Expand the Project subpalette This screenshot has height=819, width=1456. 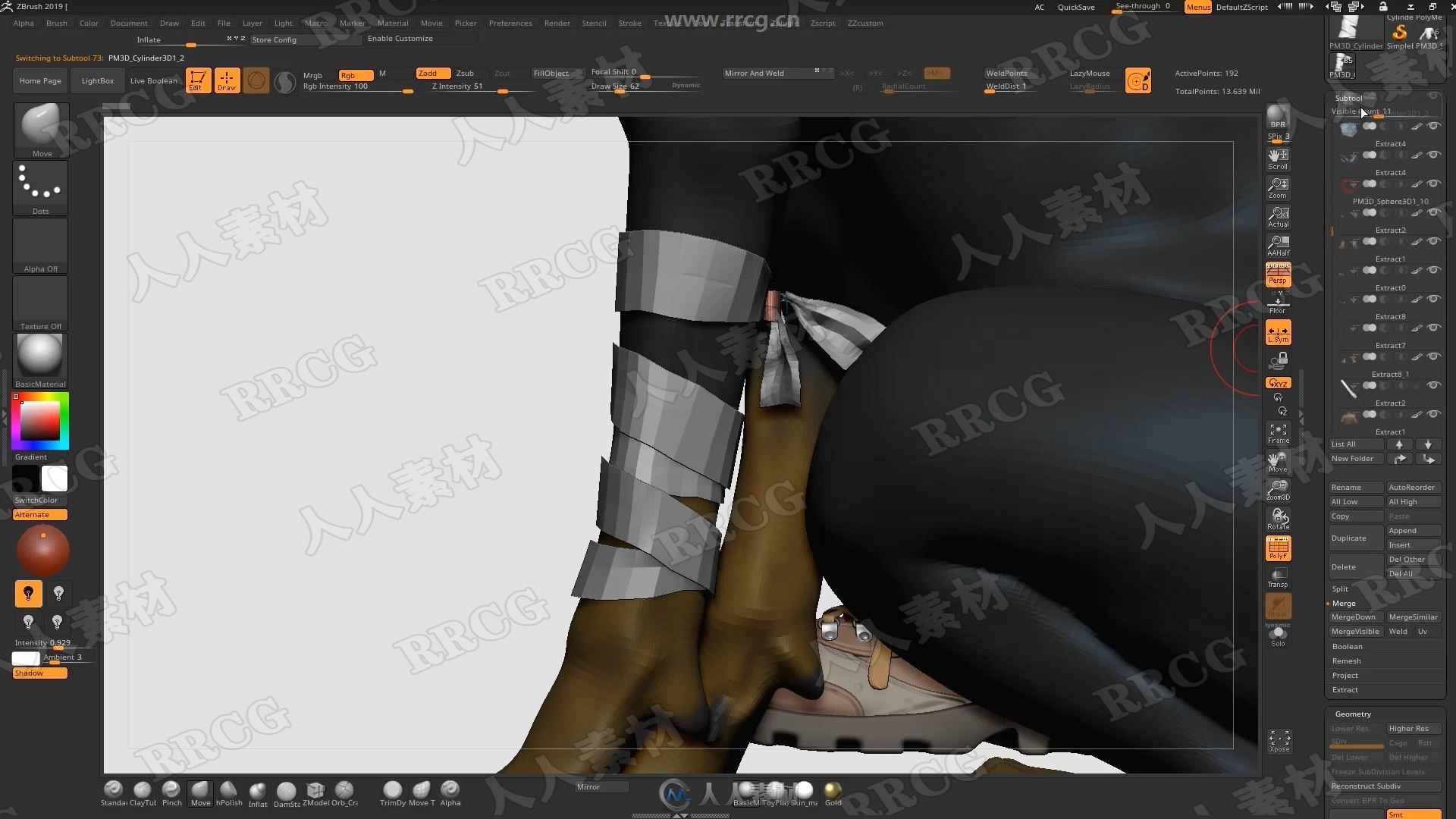[1345, 676]
